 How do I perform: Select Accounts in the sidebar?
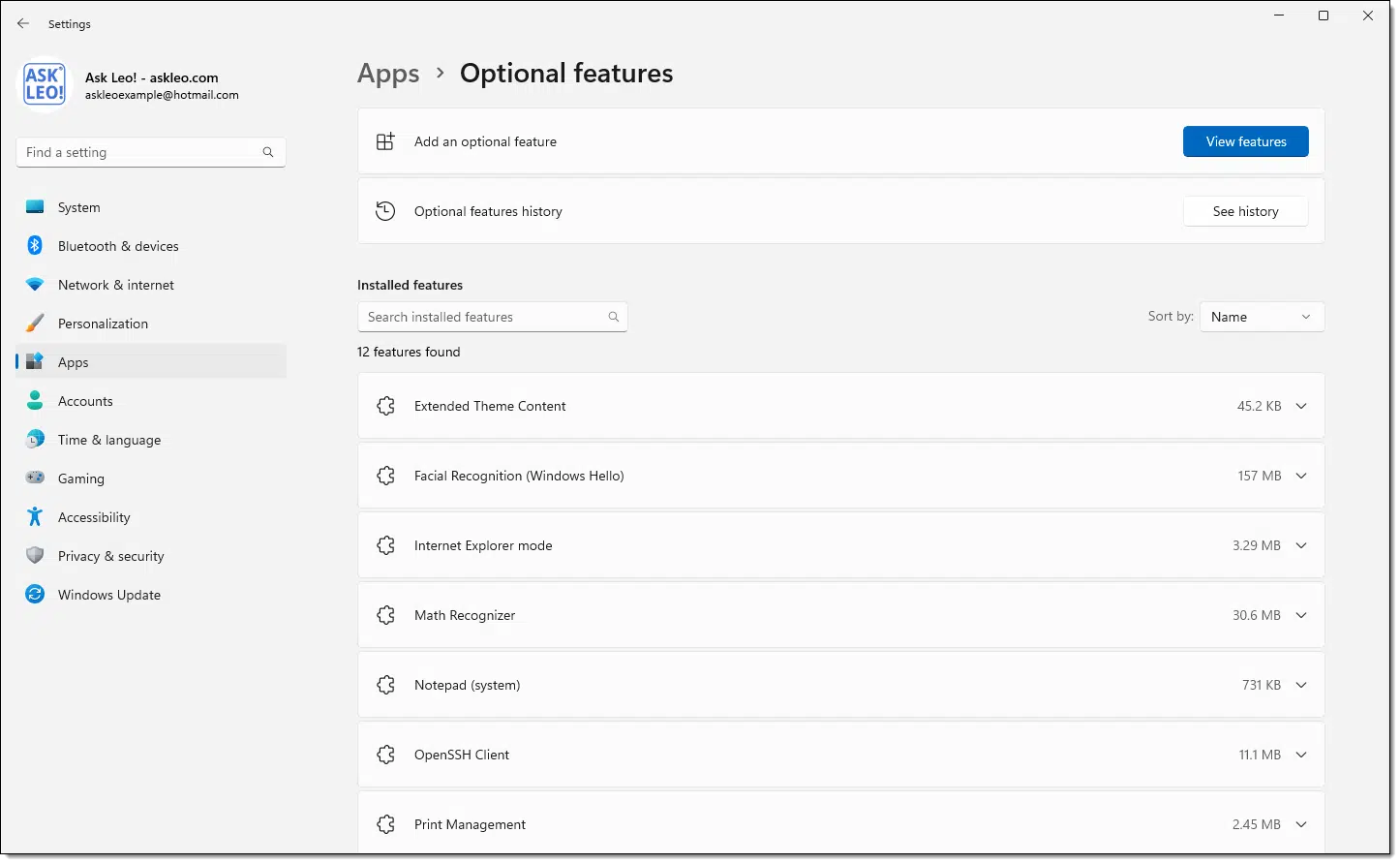pyautogui.click(x=151, y=401)
